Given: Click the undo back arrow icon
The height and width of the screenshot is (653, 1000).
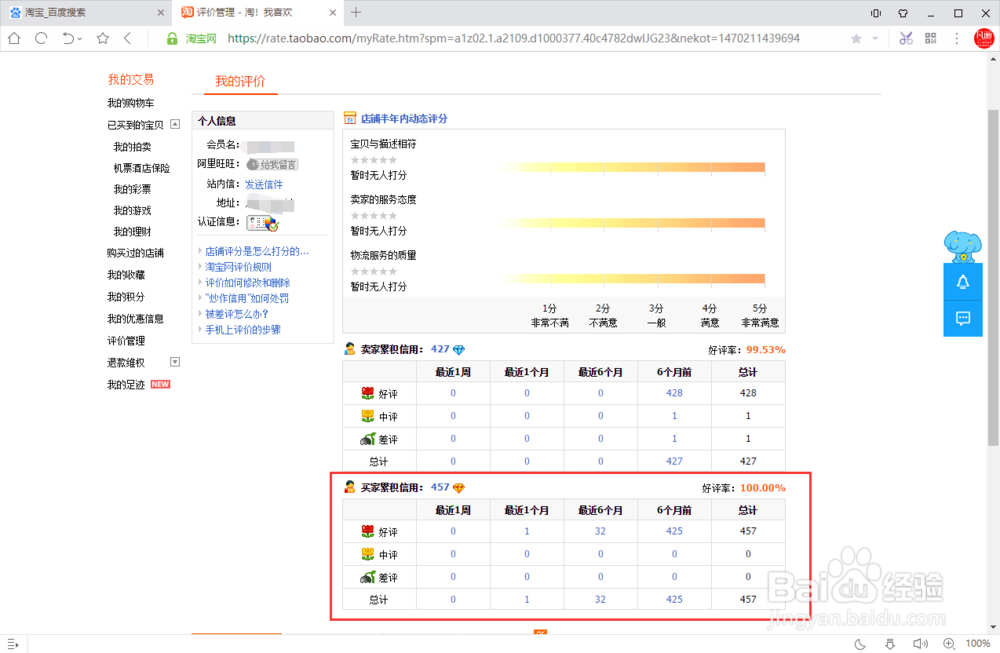Looking at the screenshot, I should coord(68,38).
